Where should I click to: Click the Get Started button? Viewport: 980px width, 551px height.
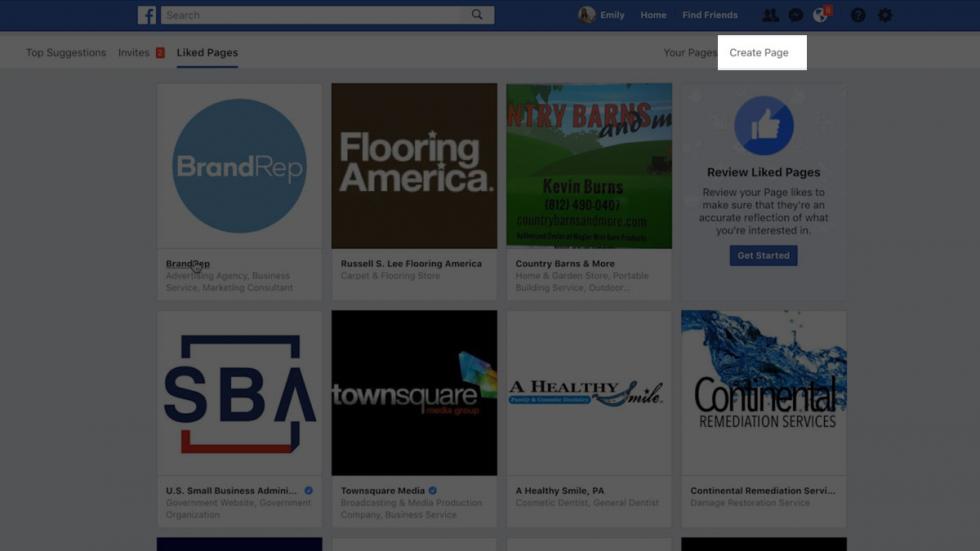pyautogui.click(x=763, y=256)
